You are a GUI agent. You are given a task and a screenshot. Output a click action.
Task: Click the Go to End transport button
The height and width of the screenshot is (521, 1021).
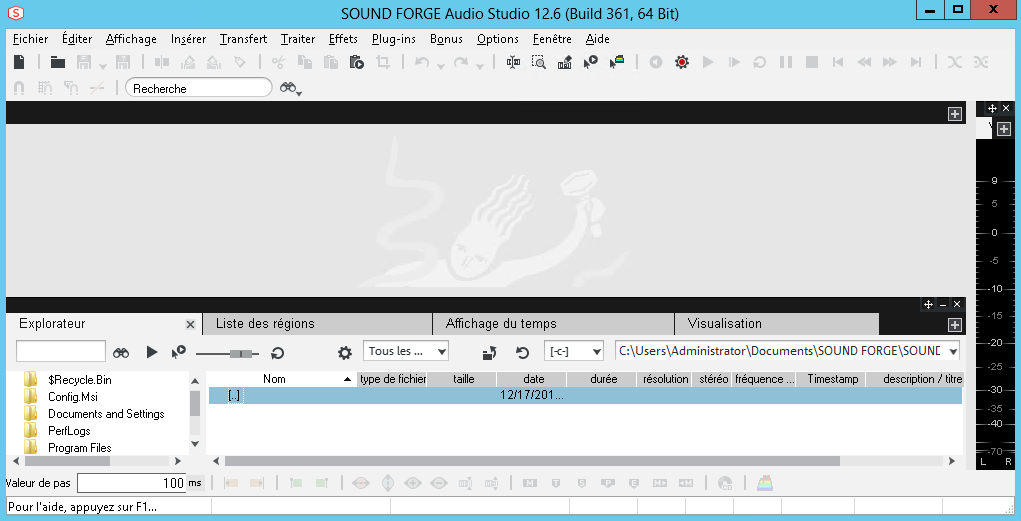click(x=916, y=62)
